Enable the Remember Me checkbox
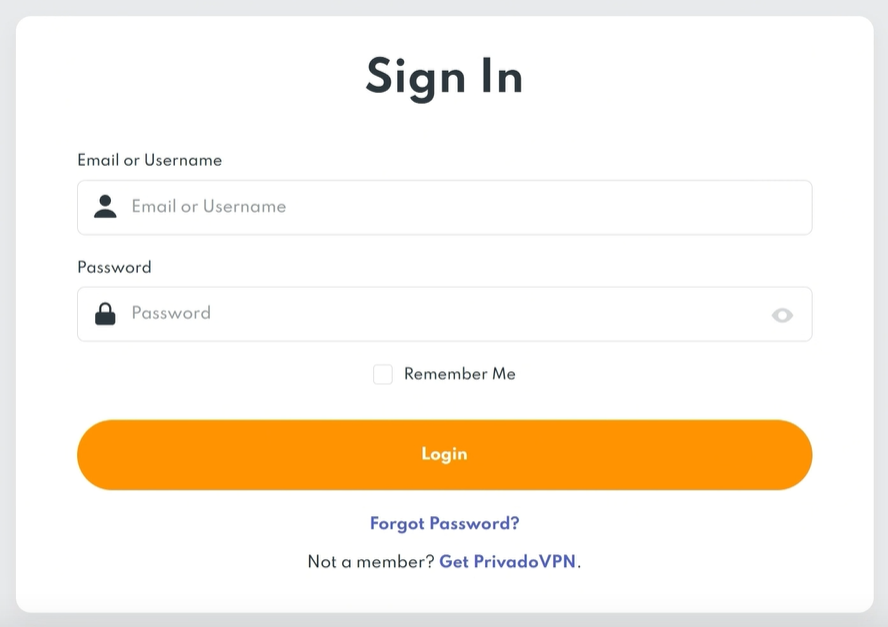 383,374
